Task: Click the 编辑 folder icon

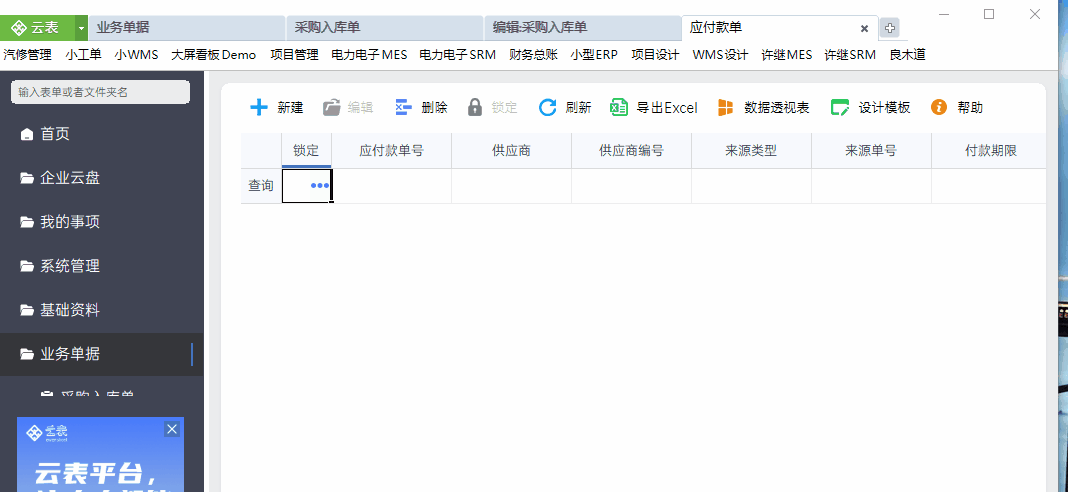Action: point(331,107)
